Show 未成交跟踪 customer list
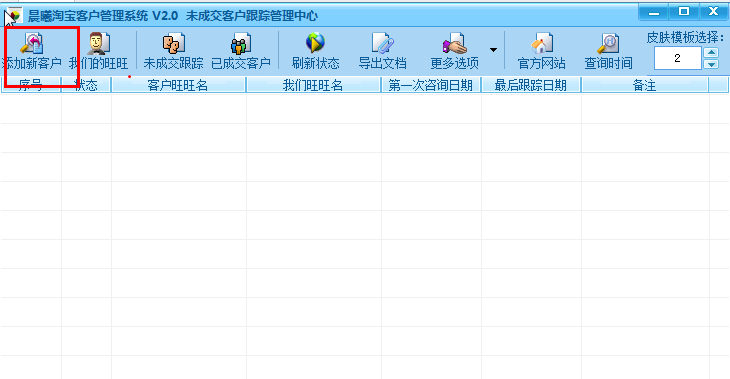This screenshot has height=379, width=730. 173,51
